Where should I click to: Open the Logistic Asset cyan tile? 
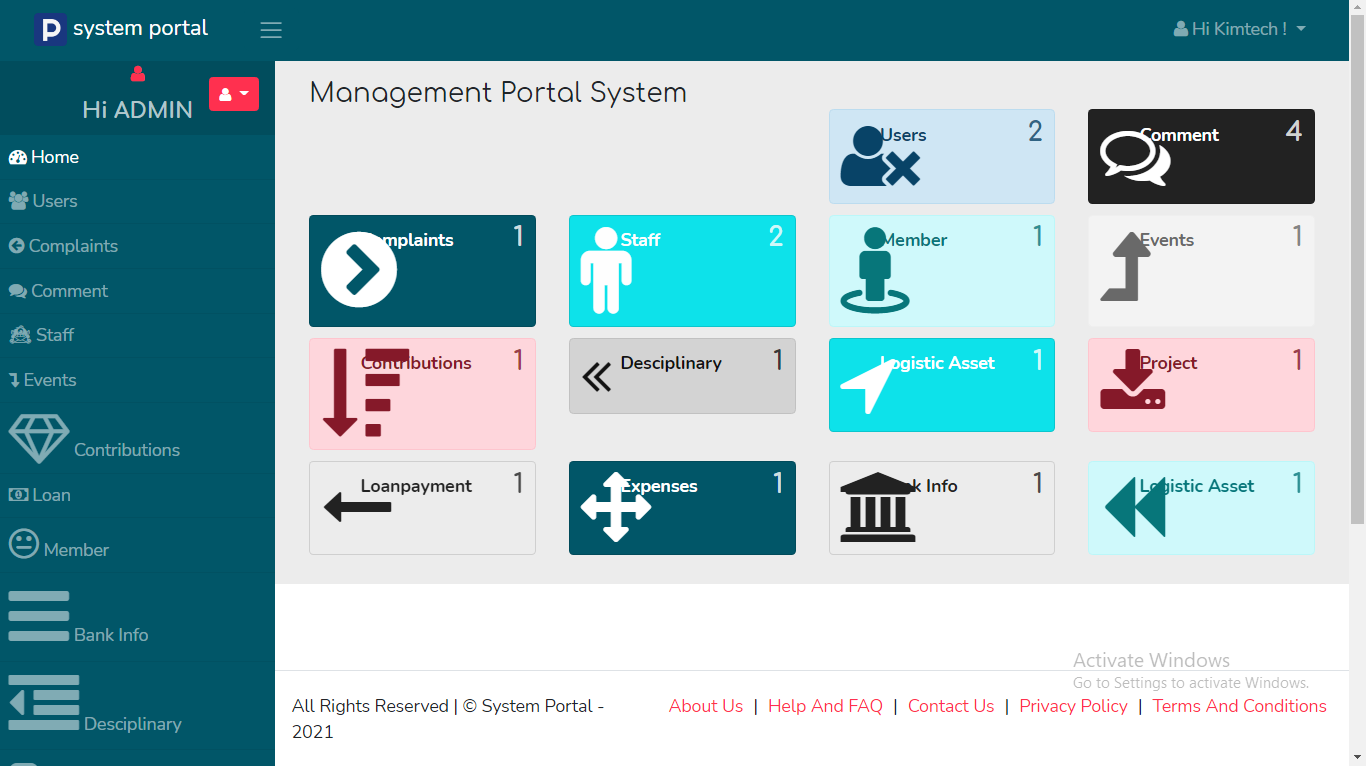click(941, 385)
